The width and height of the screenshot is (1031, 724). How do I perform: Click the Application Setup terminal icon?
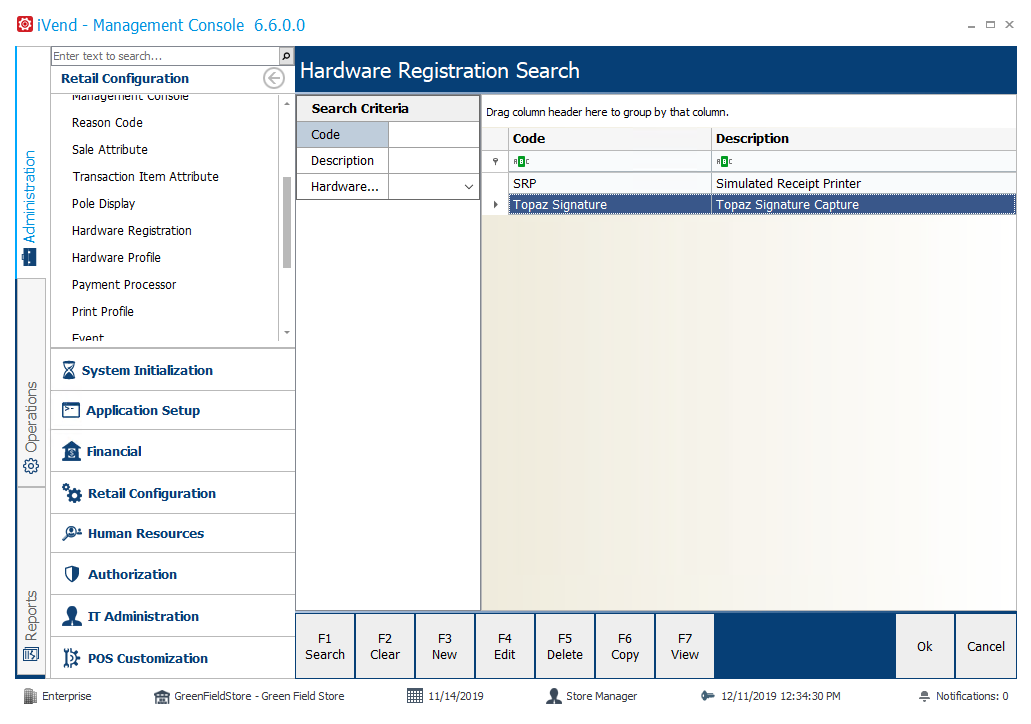70,410
